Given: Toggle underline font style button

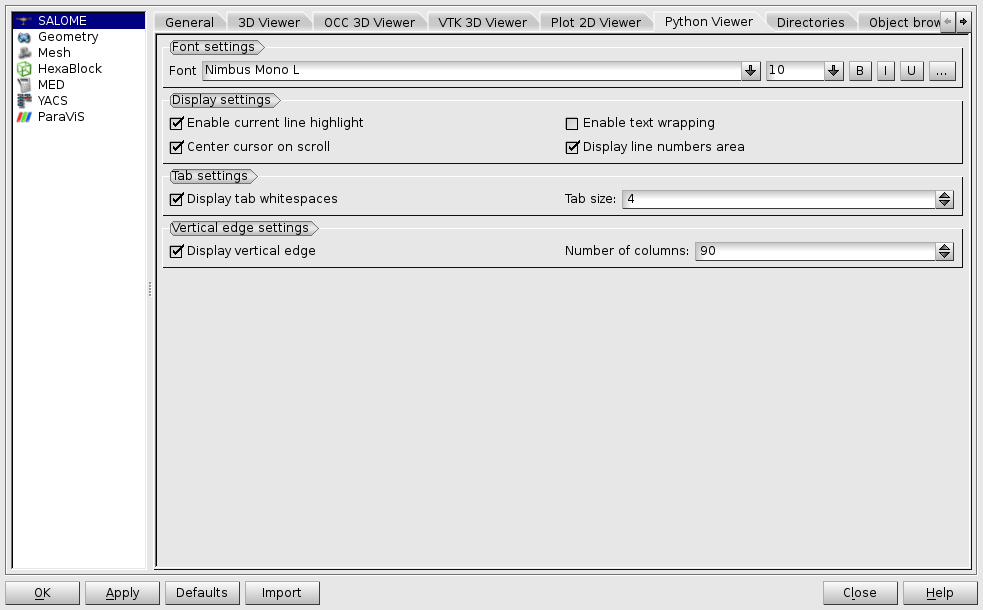Looking at the screenshot, I should click(x=911, y=71).
